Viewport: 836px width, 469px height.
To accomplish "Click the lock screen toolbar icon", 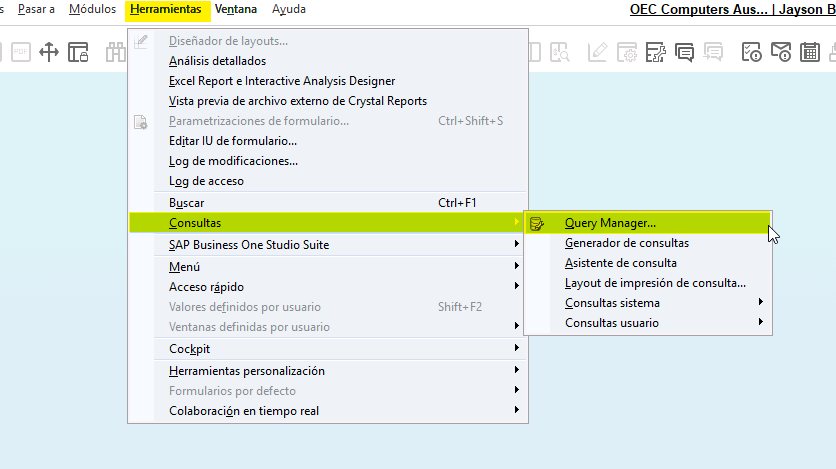I will coord(78,52).
